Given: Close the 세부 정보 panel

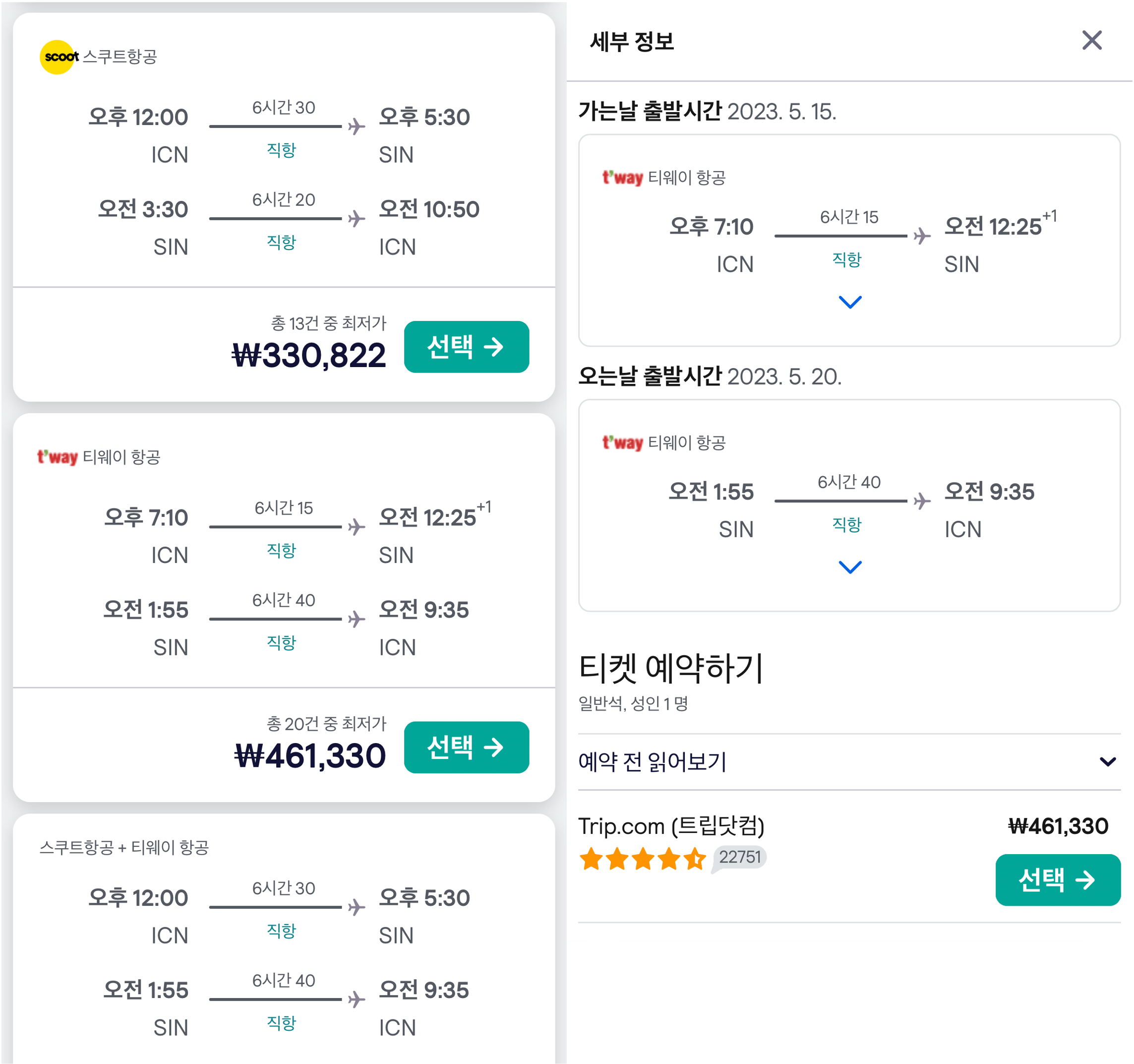Looking at the screenshot, I should [1093, 41].
